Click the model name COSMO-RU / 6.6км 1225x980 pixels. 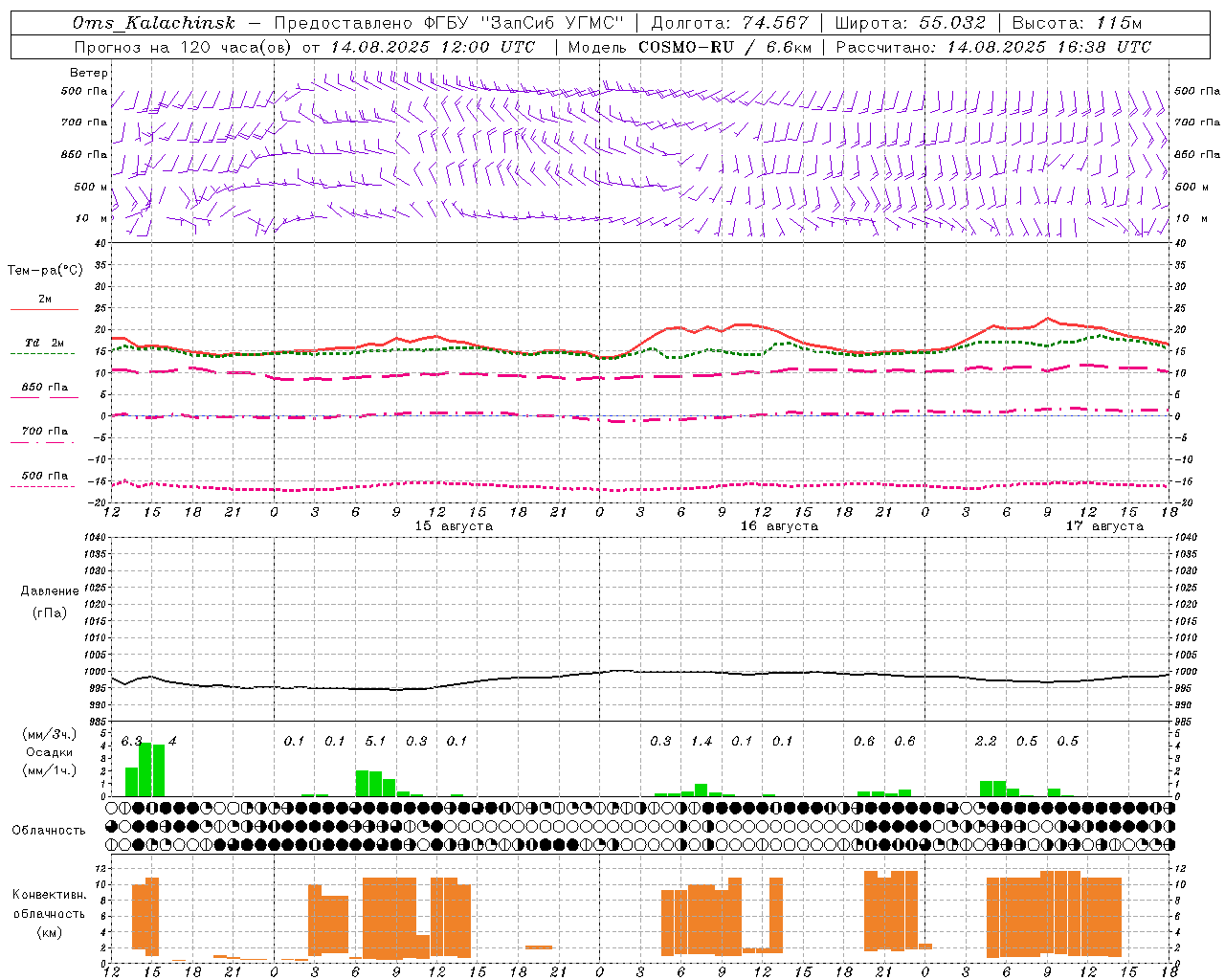[724, 47]
